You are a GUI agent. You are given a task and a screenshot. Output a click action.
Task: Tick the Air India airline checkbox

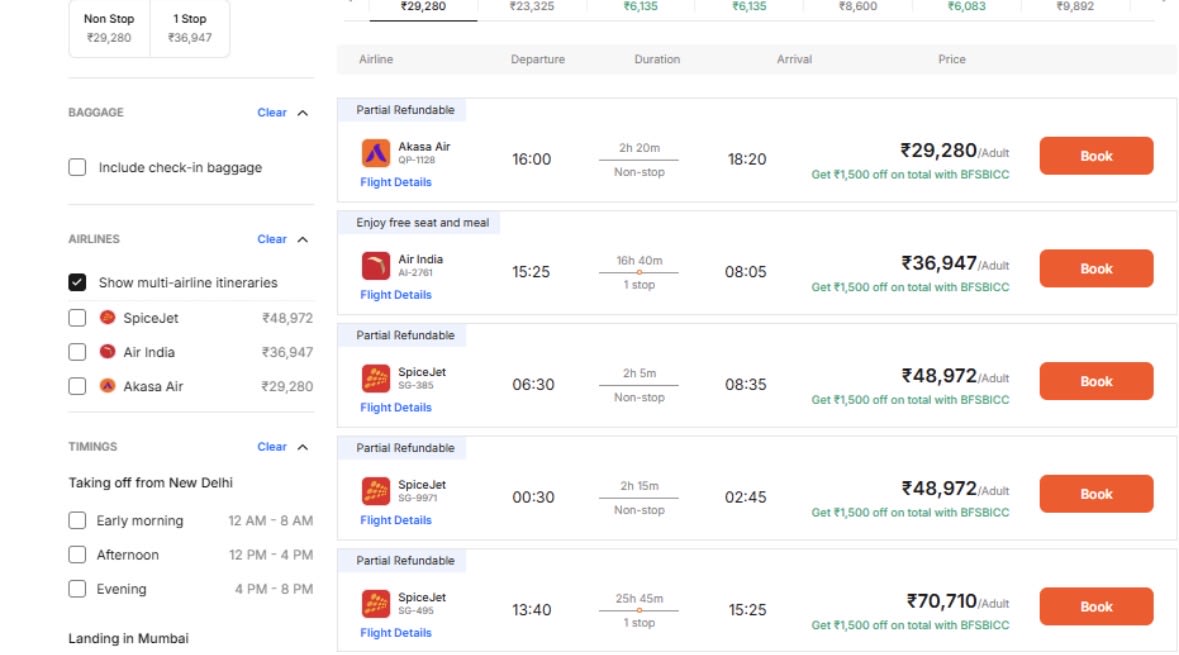tap(77, 352)
